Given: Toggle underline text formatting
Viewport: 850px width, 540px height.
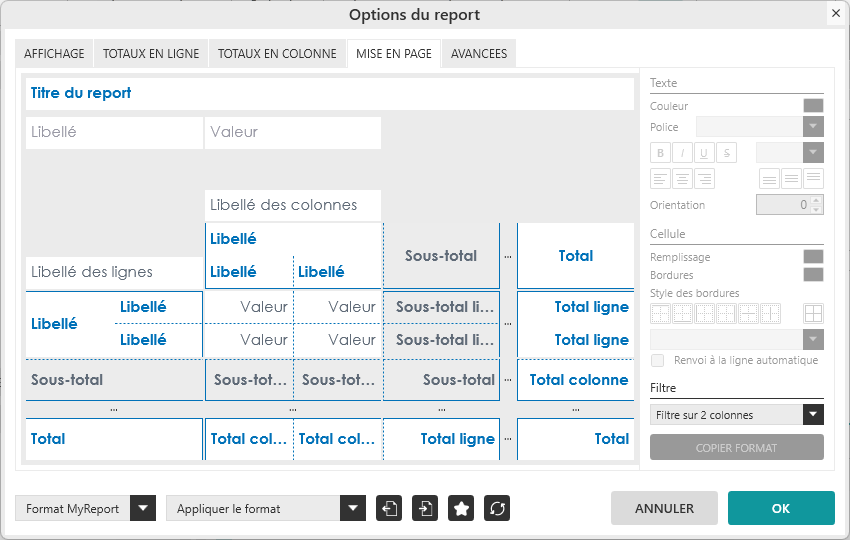Looking at the screenshot, I should point(704,153).
